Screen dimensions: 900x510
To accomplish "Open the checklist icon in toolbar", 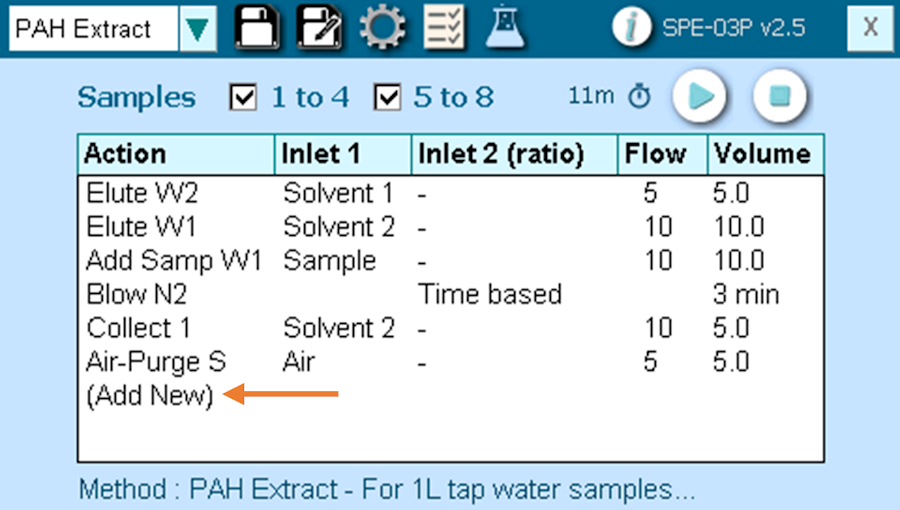I will (444, 27).
